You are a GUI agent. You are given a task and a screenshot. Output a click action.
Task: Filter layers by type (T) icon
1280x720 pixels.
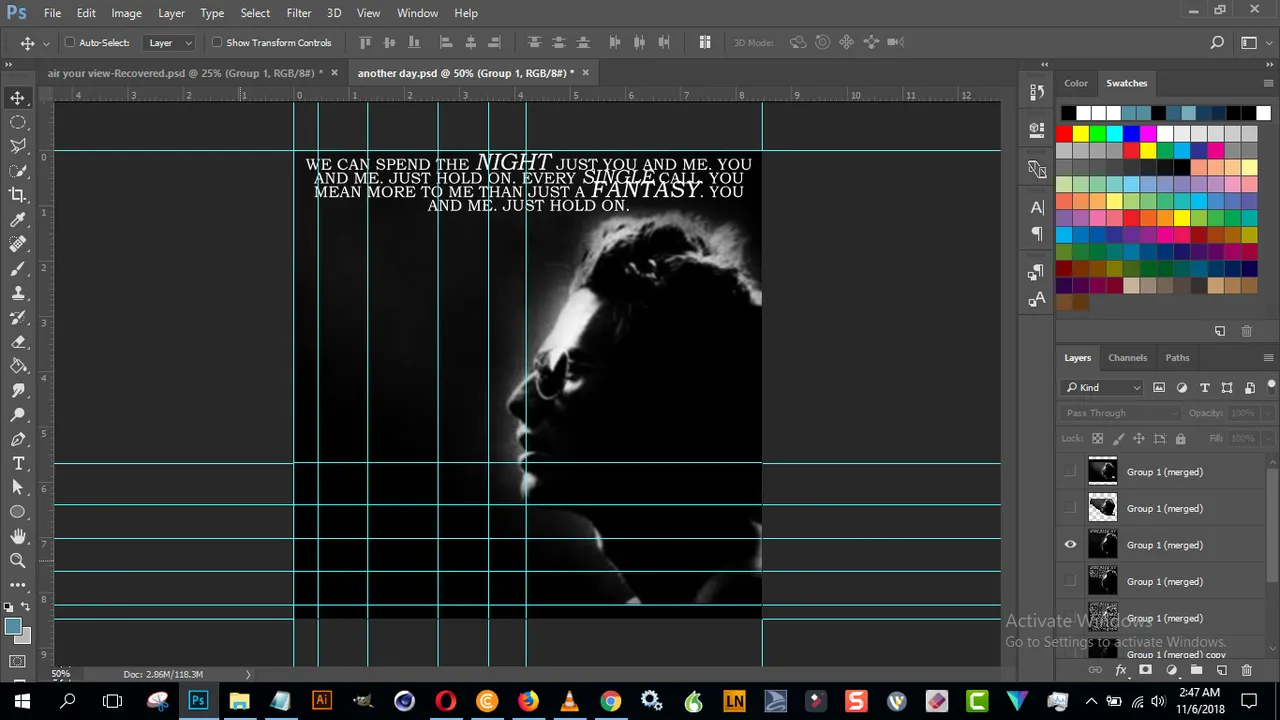pos(1204,388)
